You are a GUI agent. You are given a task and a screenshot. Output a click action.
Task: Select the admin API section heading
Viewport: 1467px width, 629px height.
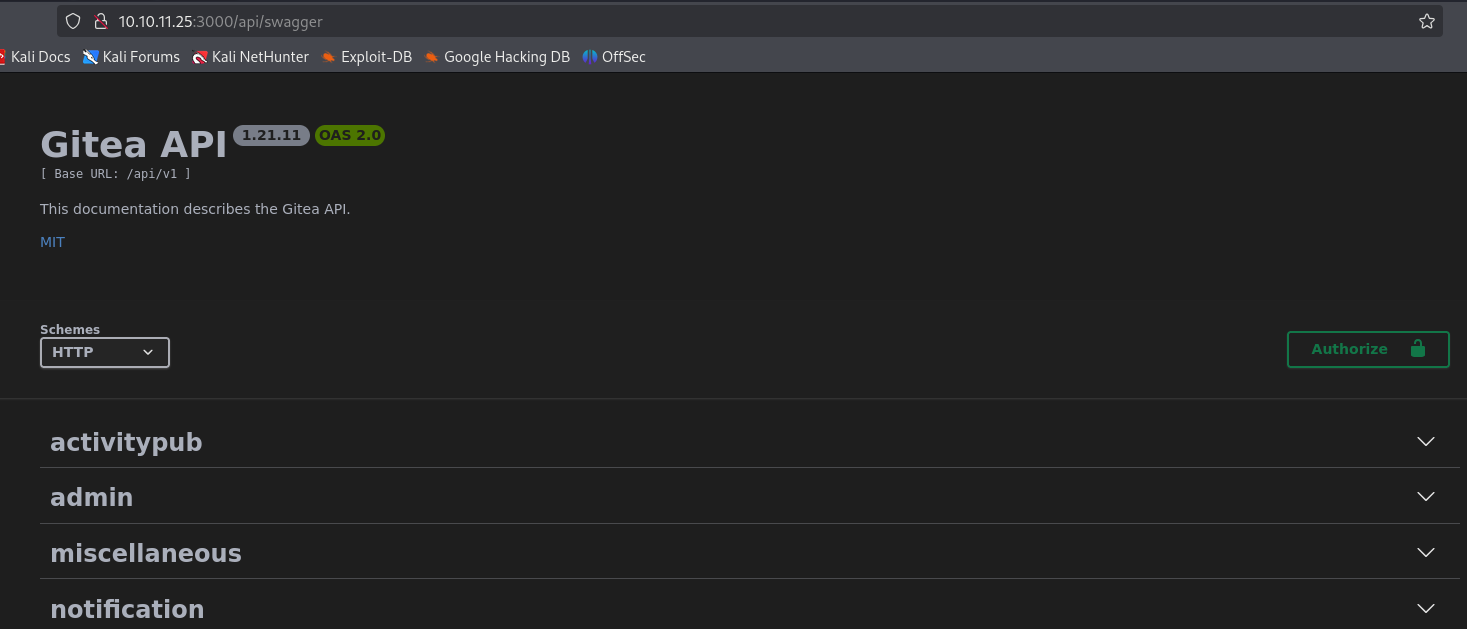[92, 497]
